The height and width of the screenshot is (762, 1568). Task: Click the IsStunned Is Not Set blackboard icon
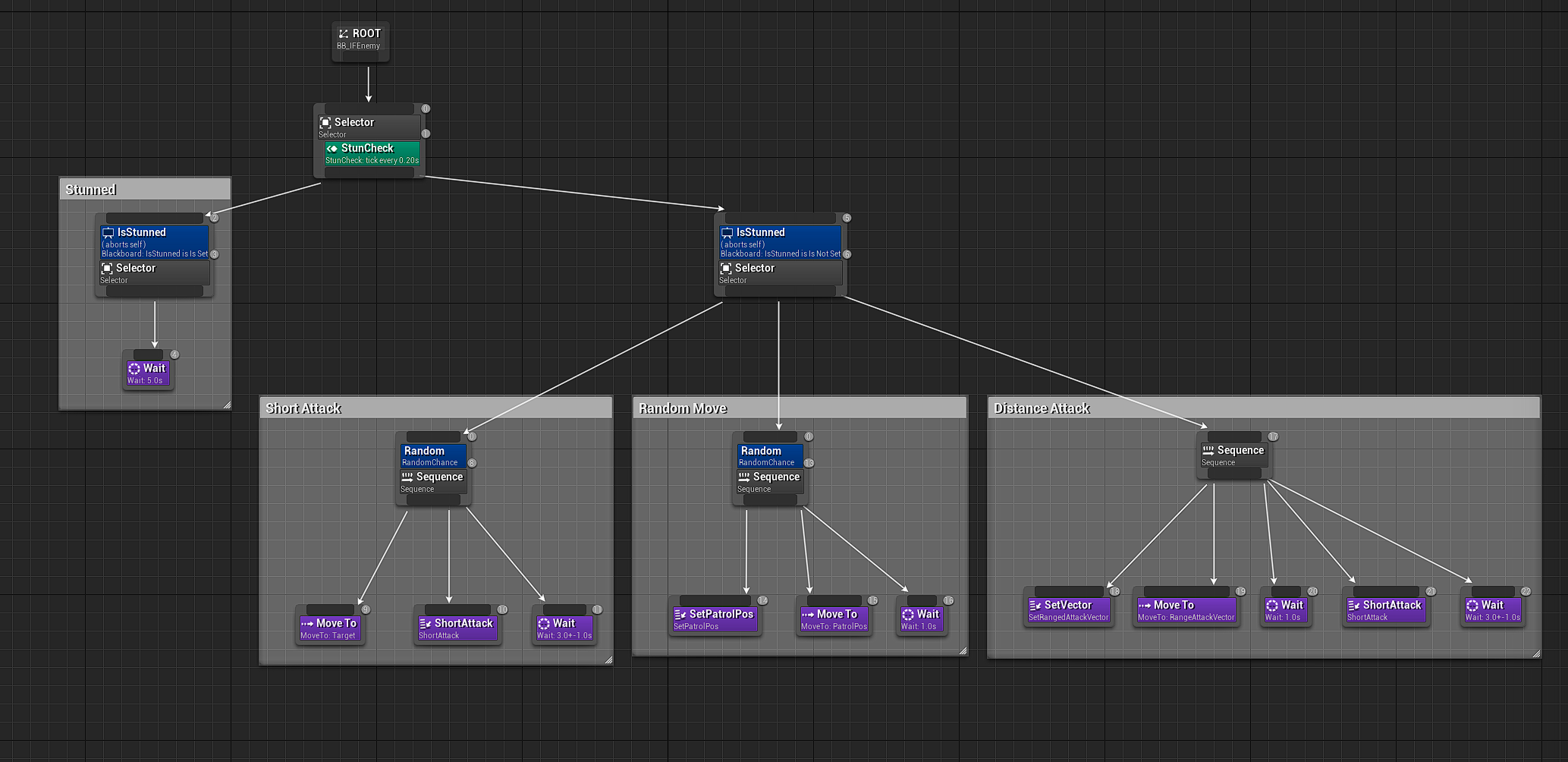pyautogui.click(x=727, y=233)
